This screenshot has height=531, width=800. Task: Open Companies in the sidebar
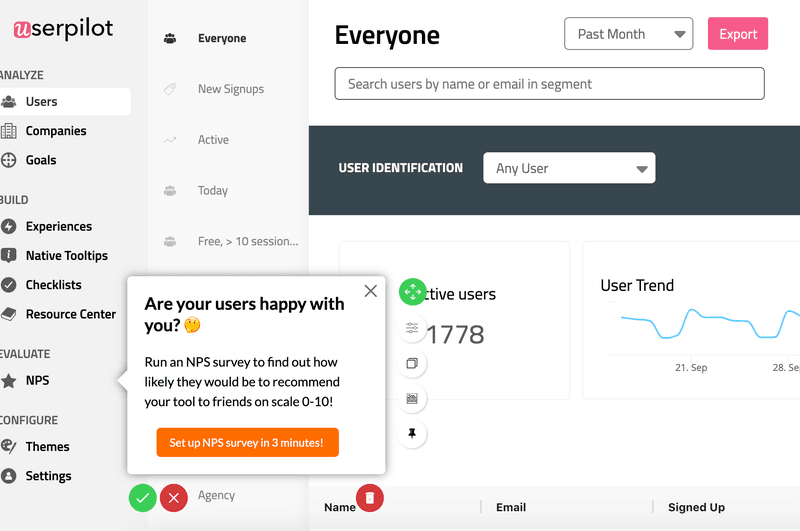56,131
